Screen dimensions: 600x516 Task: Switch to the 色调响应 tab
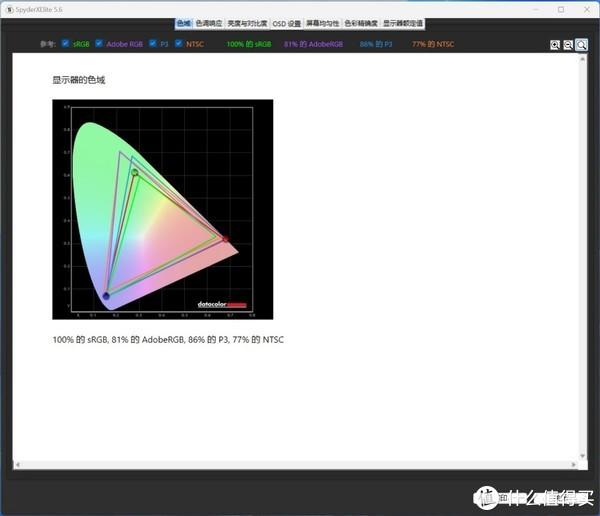pos(209,23)
